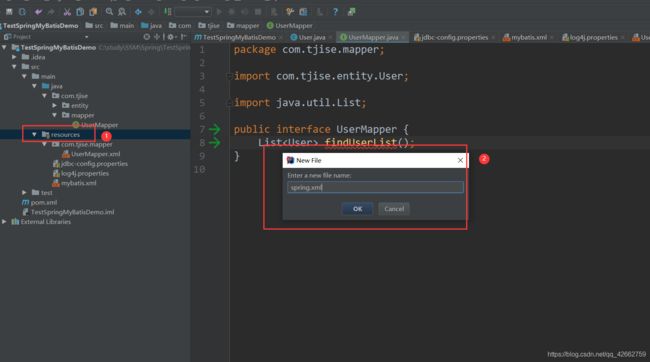650x362 pixels.
Task: Collapse the resources folder
Action: click(34, 134)
